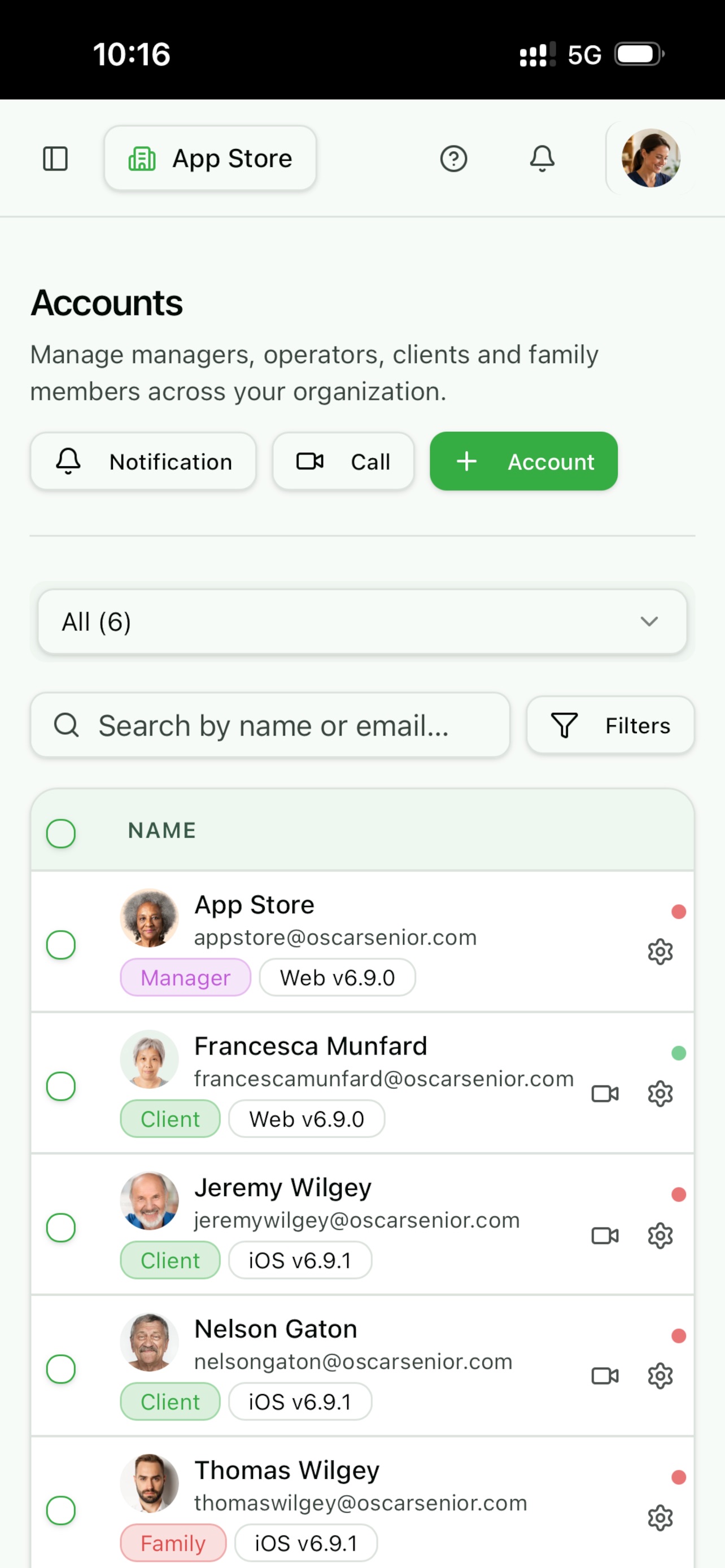This screenshot has height=1568, width=725.
Task: Click Francesca Munfard's Client badge
Action: point(171,1119)
